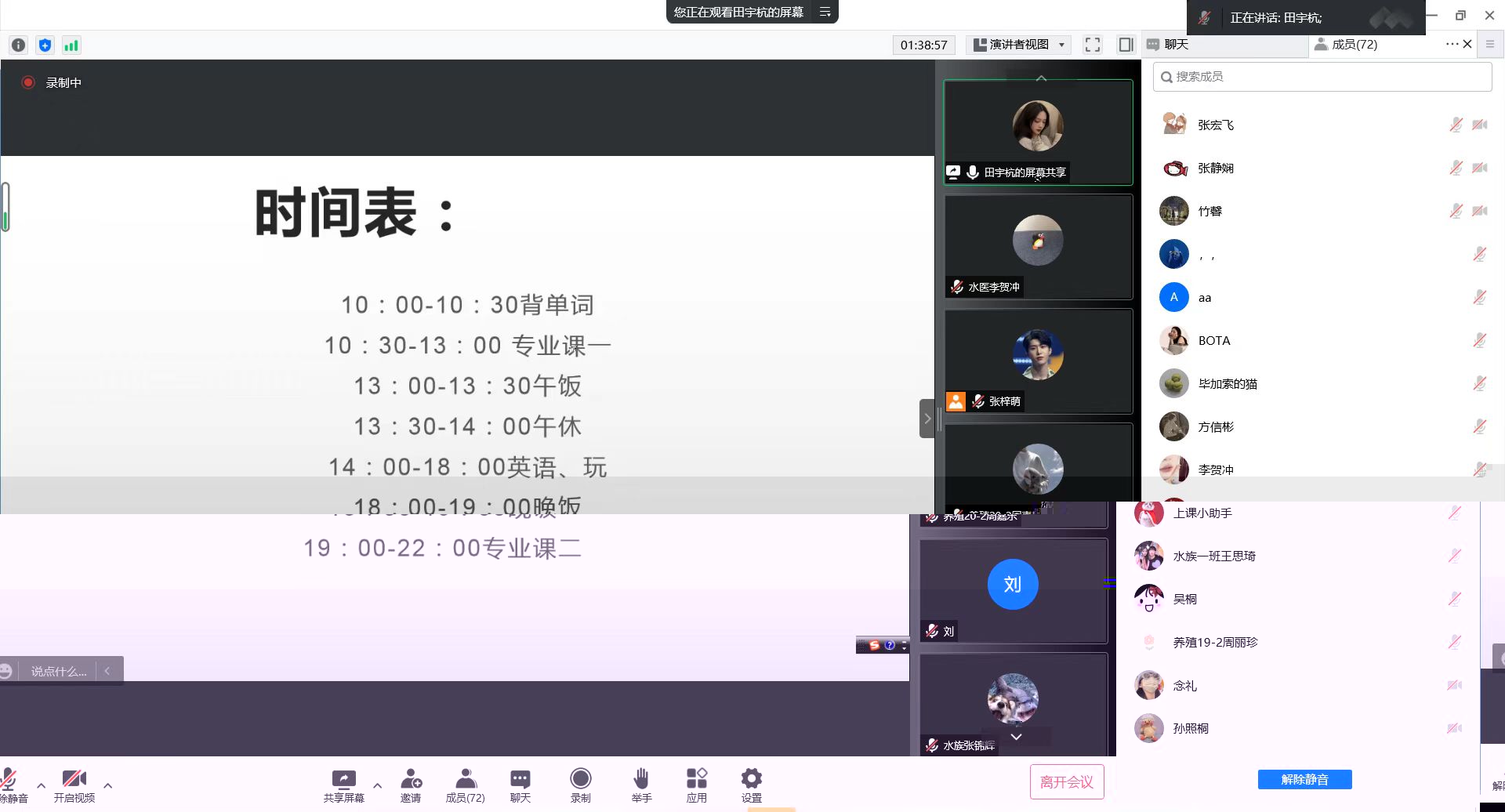This screenshot has width=1505, height=812.
Task: Click the 录制 record icon
Action: click(x=581, y=786)
